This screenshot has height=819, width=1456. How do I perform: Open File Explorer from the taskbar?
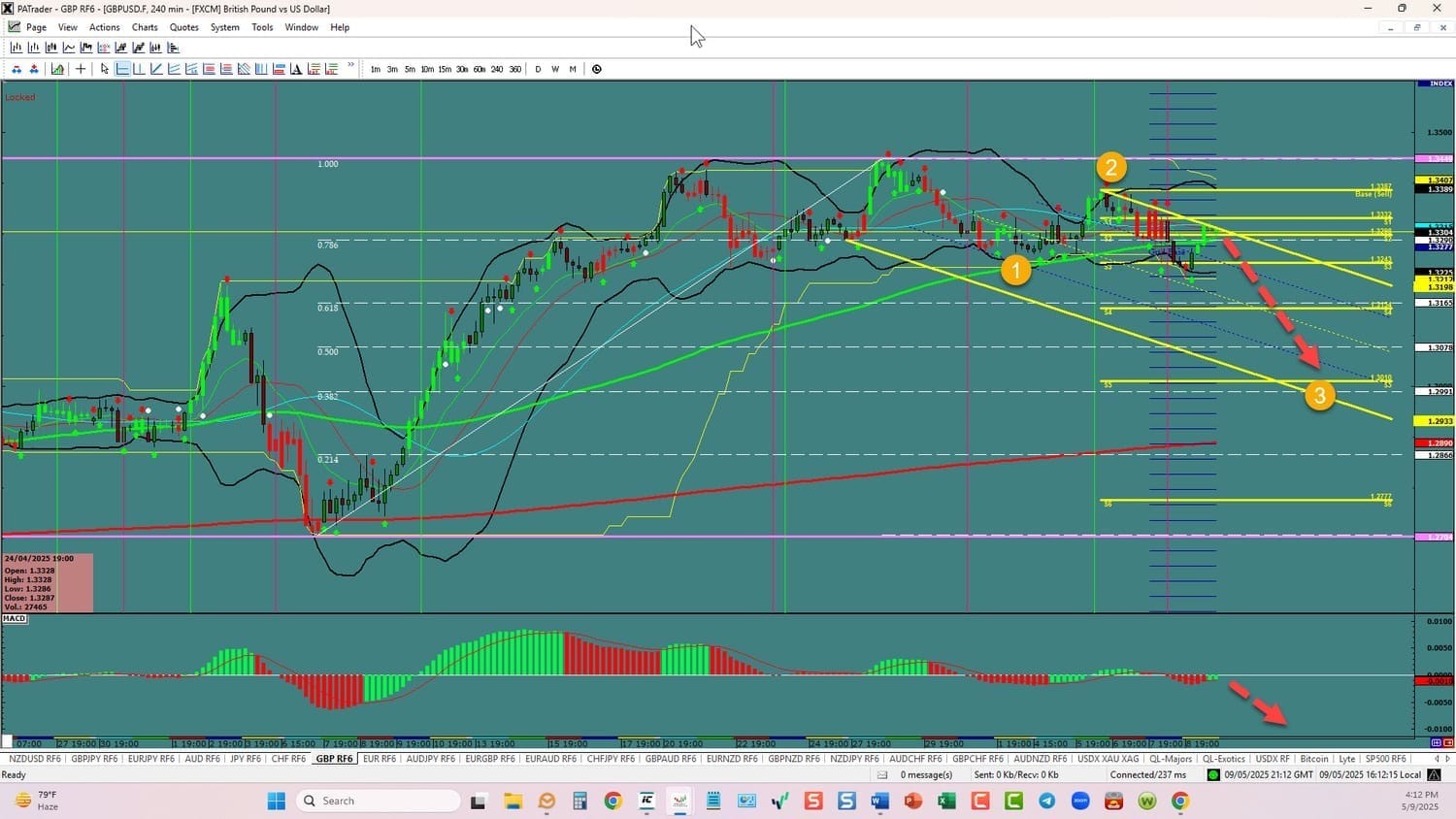[512, 801]
